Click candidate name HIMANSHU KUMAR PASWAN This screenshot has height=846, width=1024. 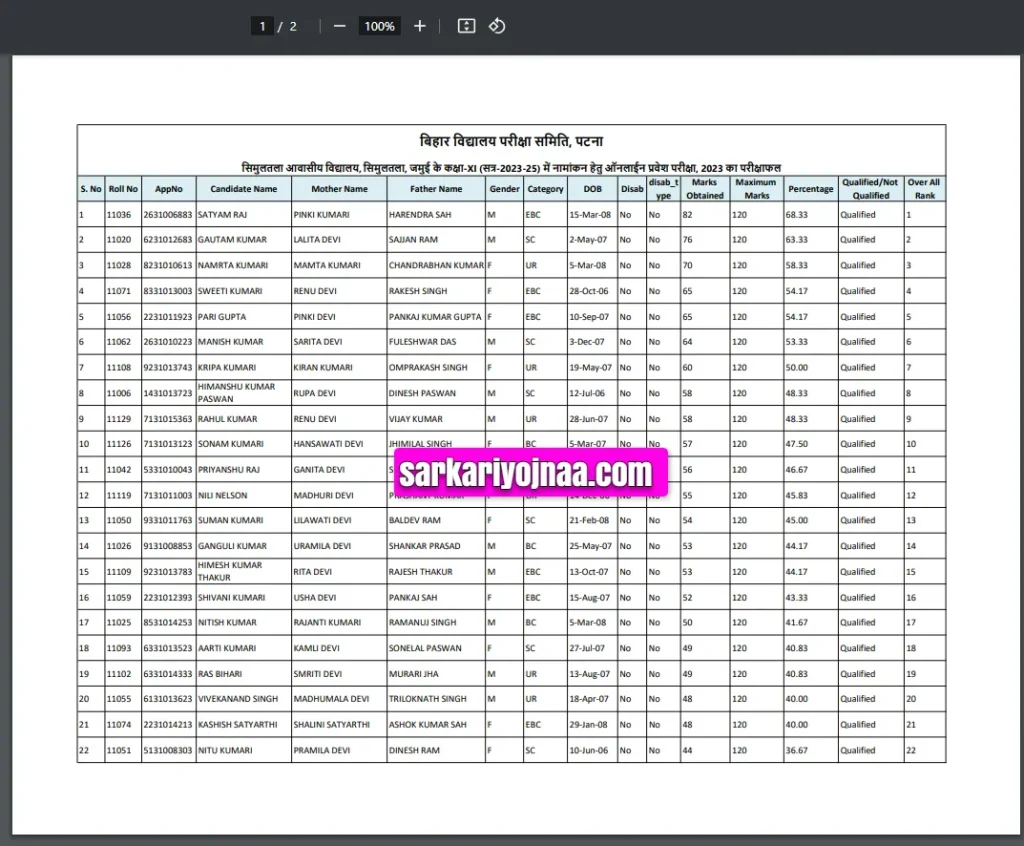pyautogui.click(x=236, y=393)
